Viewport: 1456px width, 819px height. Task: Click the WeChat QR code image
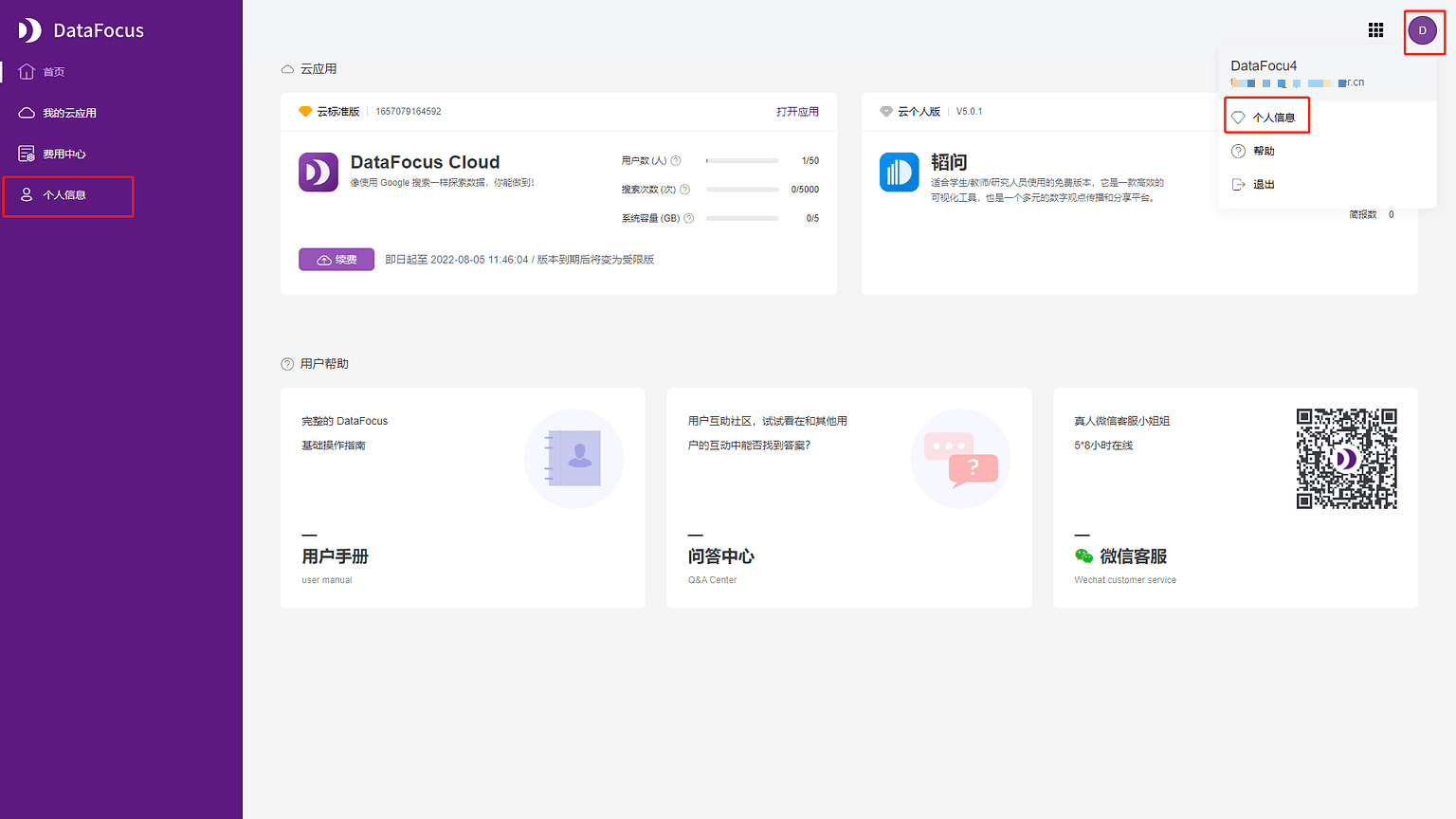coord(1347,459)
